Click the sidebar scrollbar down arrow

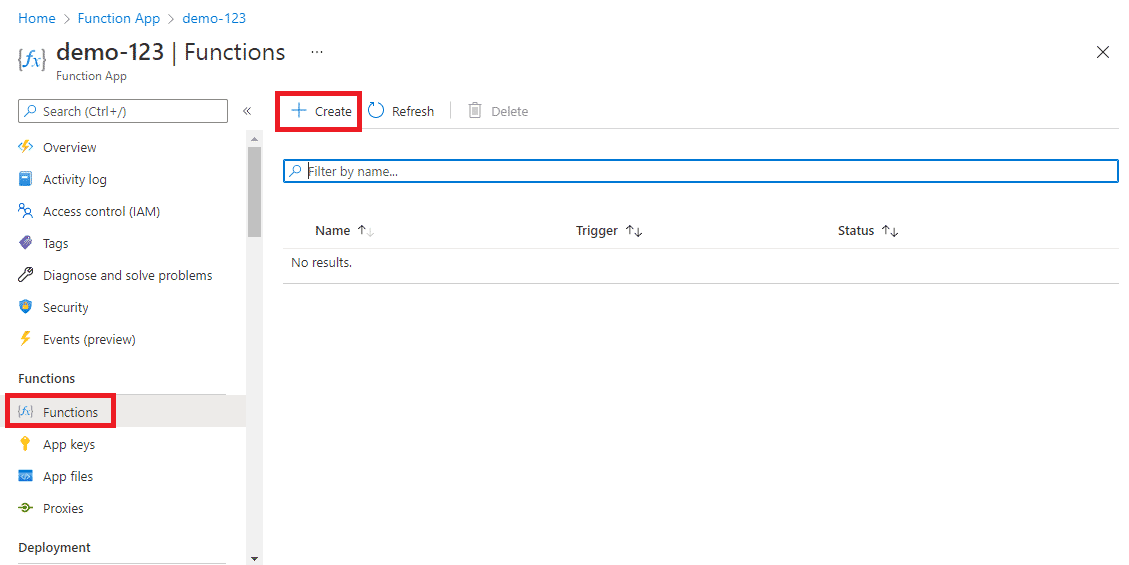(x=253, y=558)
